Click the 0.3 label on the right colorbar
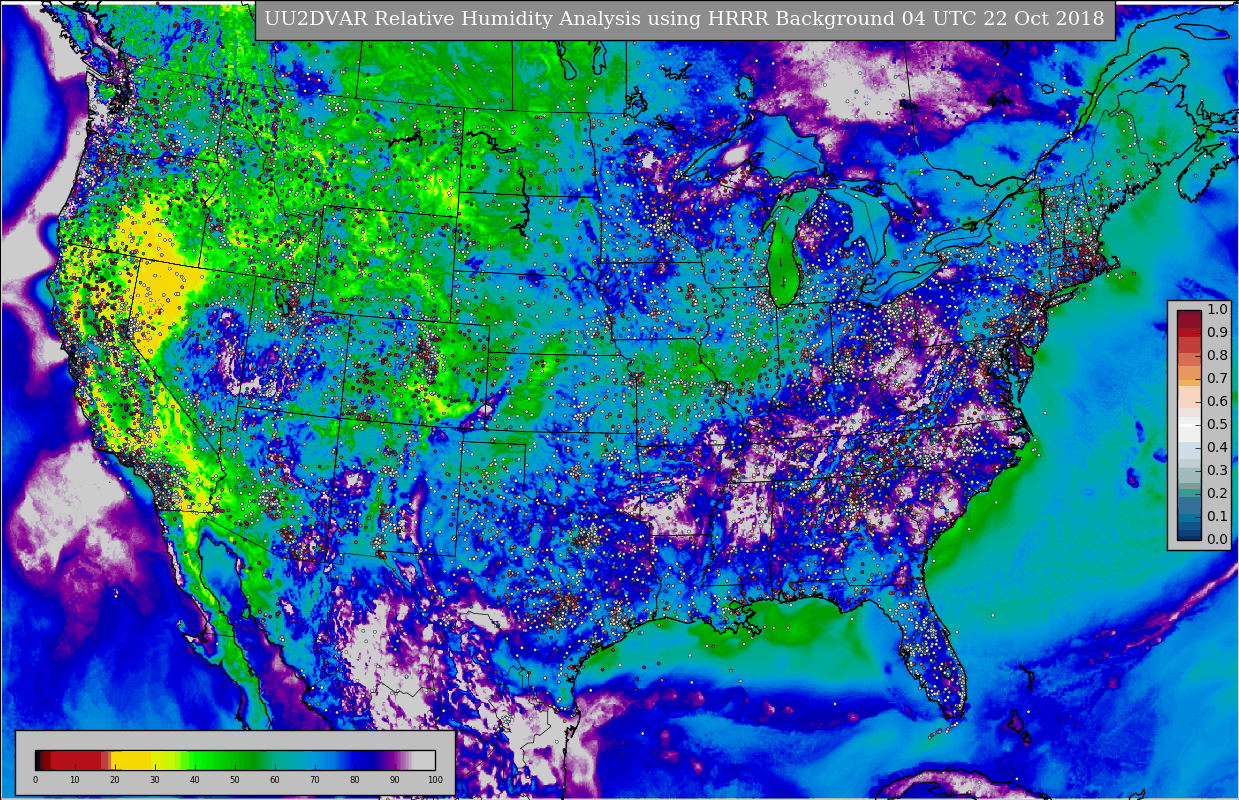1239x800 pixels. coord(1217,471)
